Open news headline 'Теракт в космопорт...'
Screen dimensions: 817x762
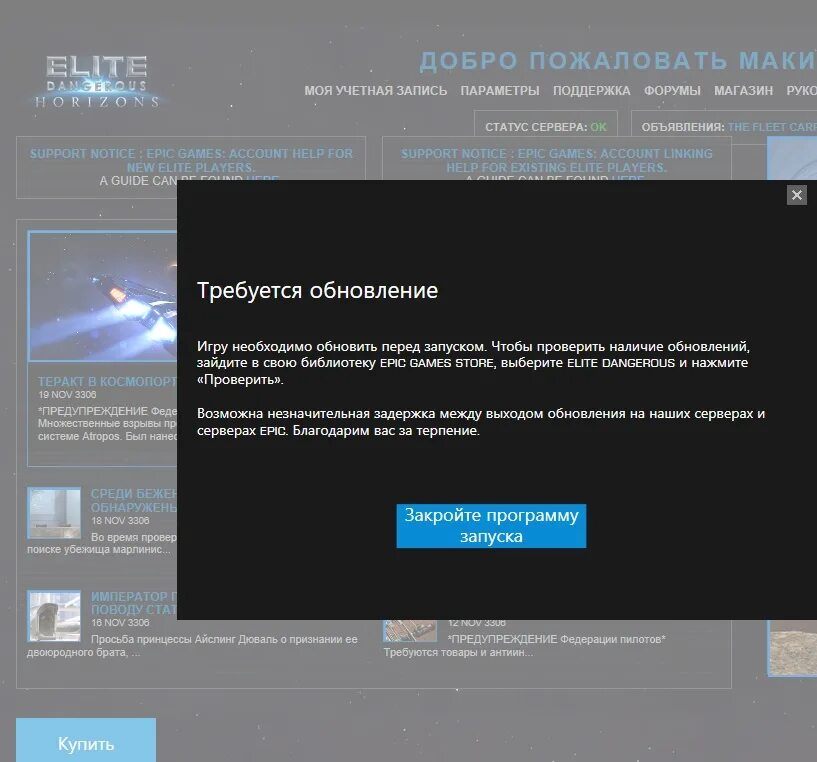coord(107,382)
